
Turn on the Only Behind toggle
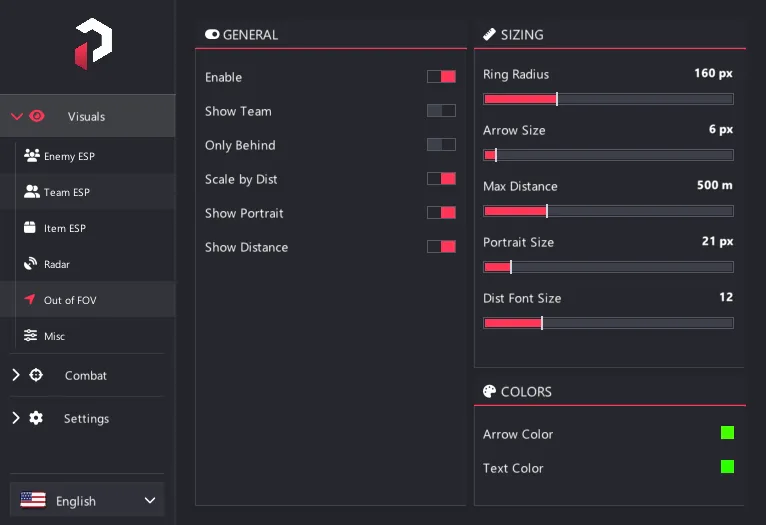coord(441,145)
